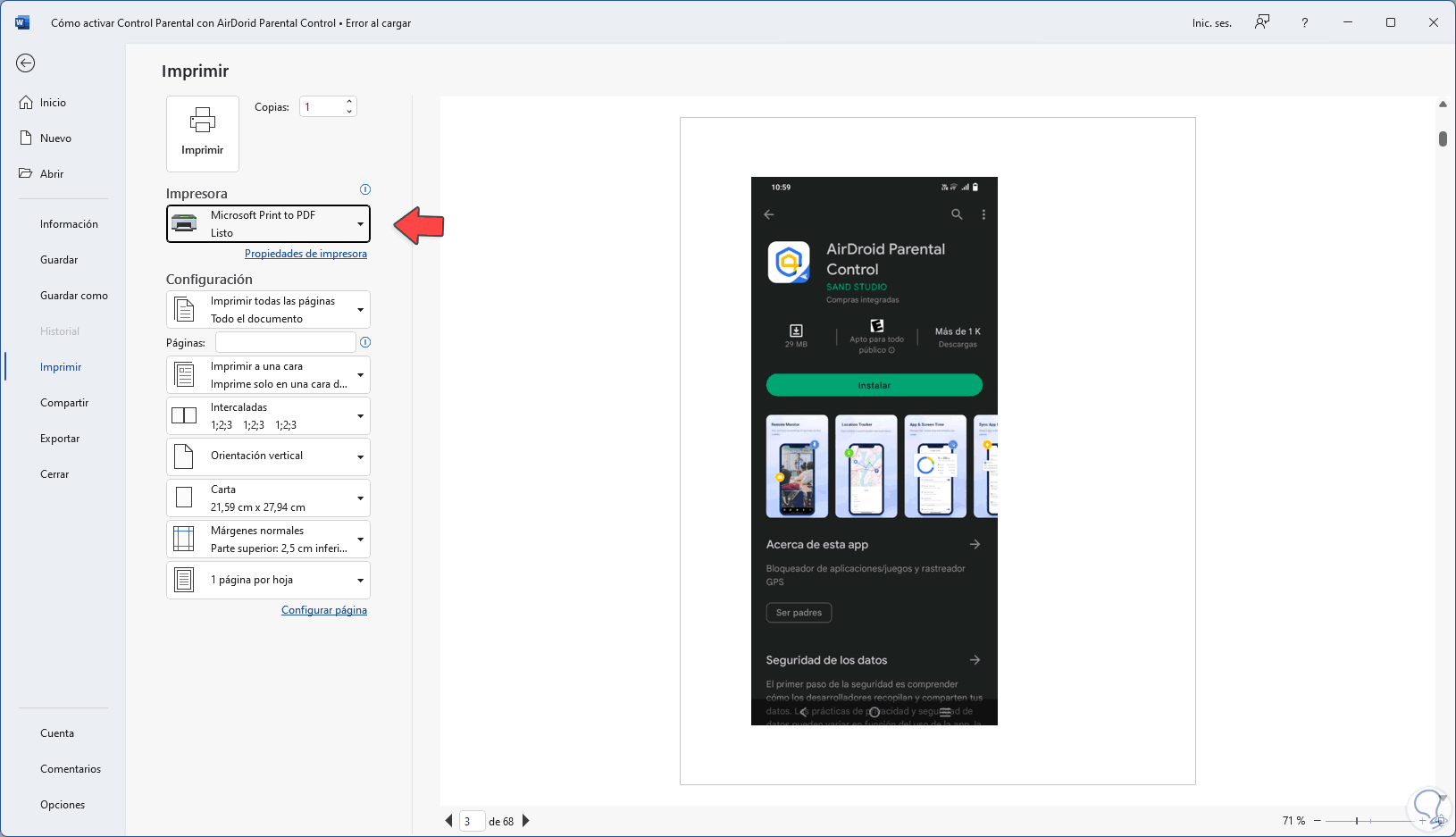Open the 1 página por hoja dropdown
Viewport: 1456px width, 837px height.
pos(268,580)
